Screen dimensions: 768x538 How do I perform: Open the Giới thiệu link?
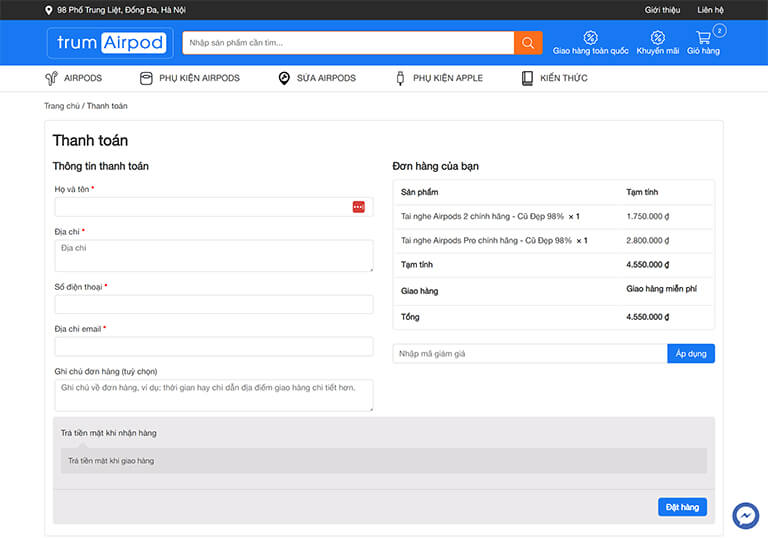(662, 10)
